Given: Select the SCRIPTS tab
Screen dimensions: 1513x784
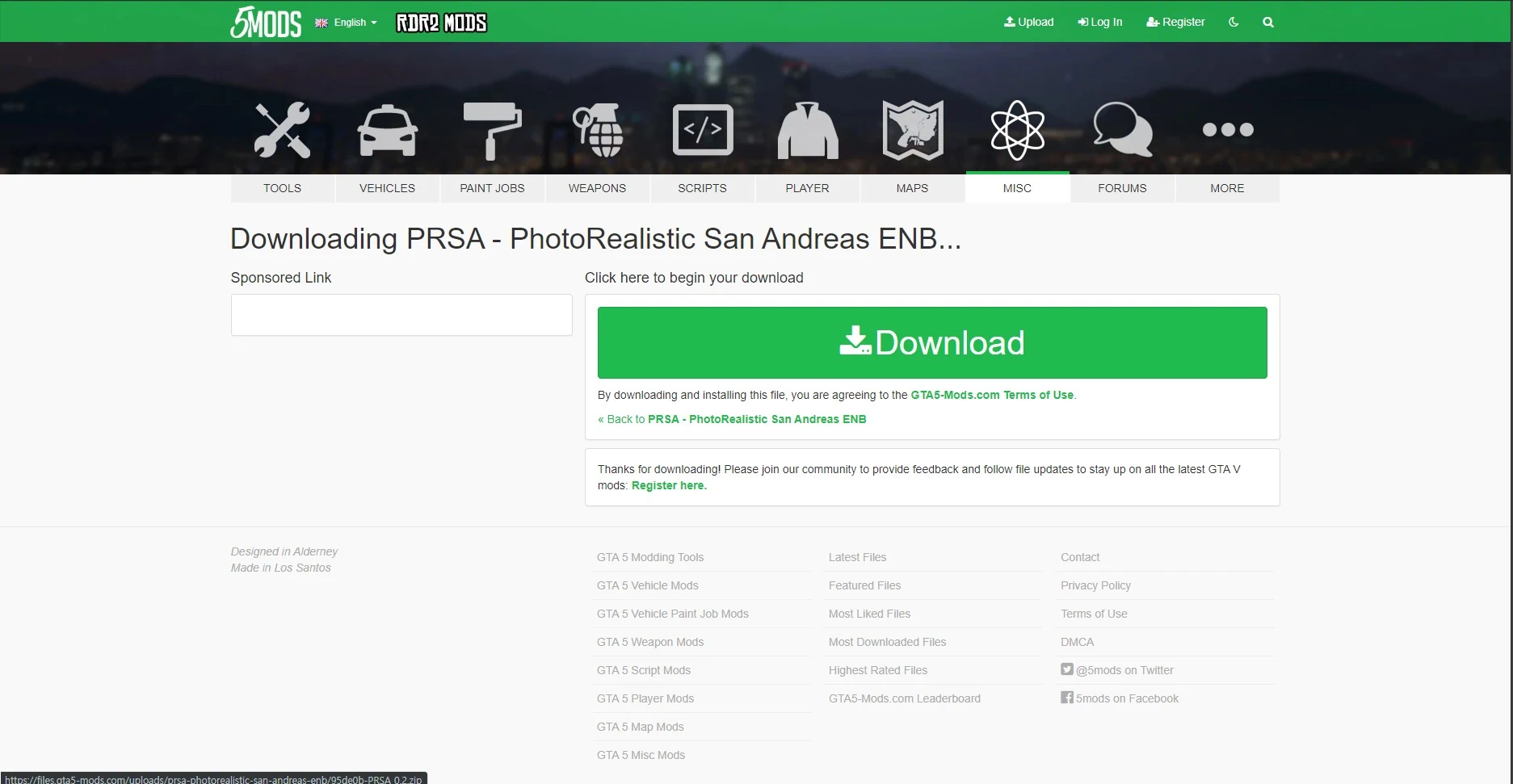Looking at the screenshot, I should [x=702, y=188].
